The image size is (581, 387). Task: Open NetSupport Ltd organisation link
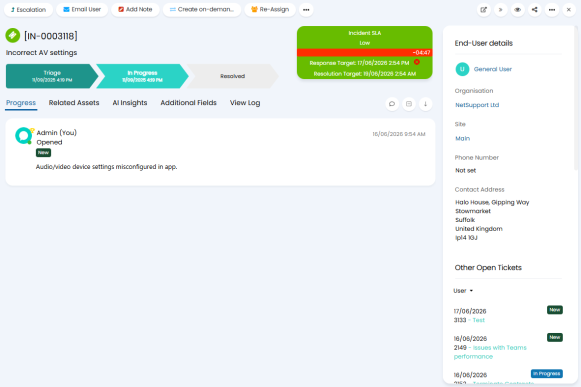[477, 105]
